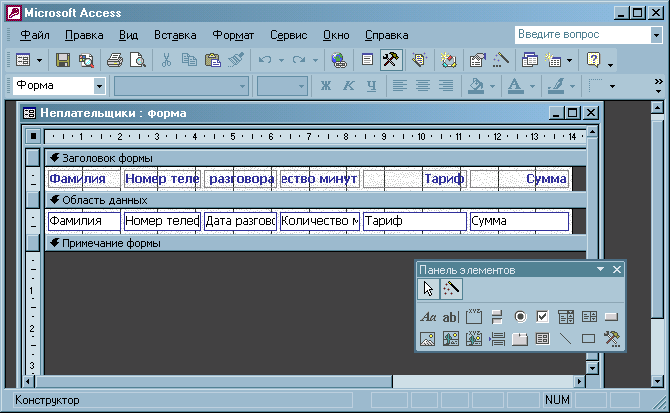
Task: Select the Примечание формы section bar
Action: [x=315, y=243]
